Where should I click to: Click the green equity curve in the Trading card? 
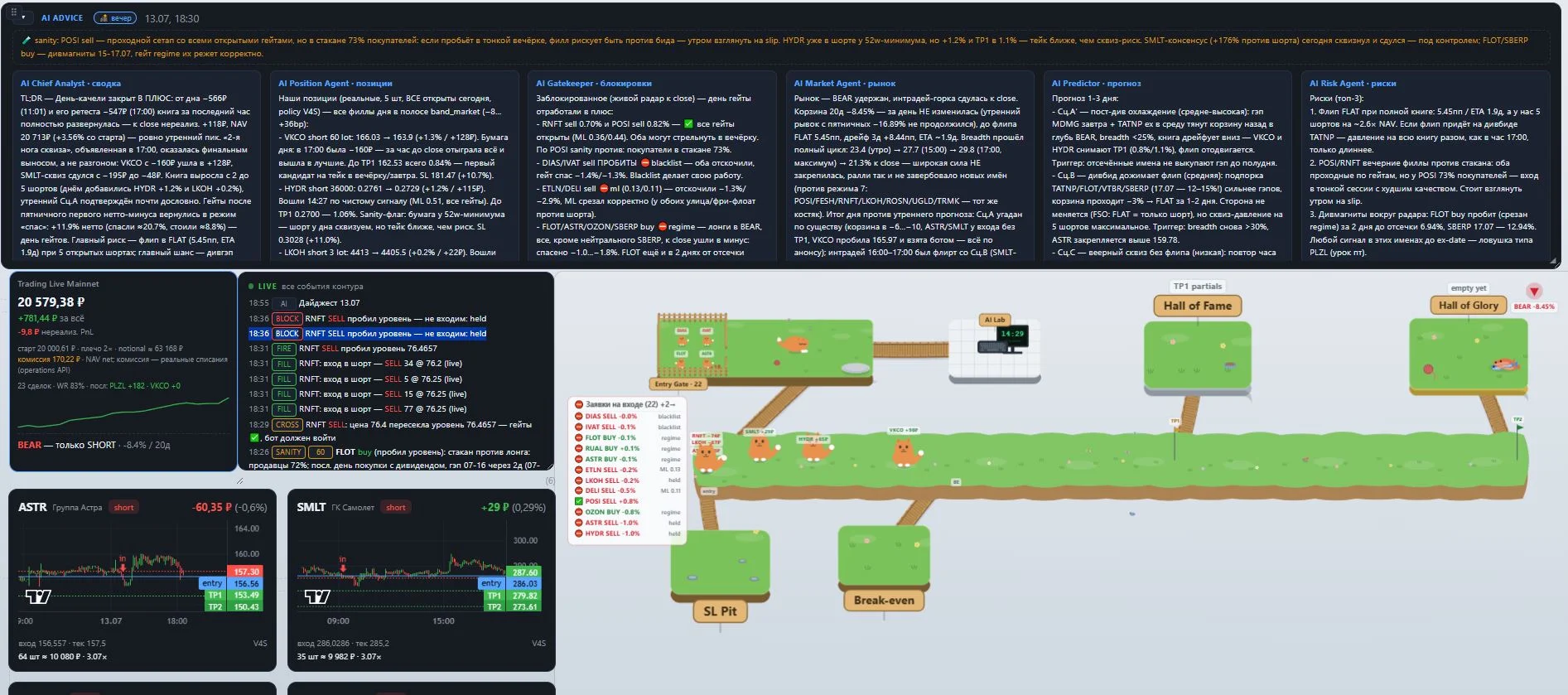pyautogui.click(x=123, y=412)
